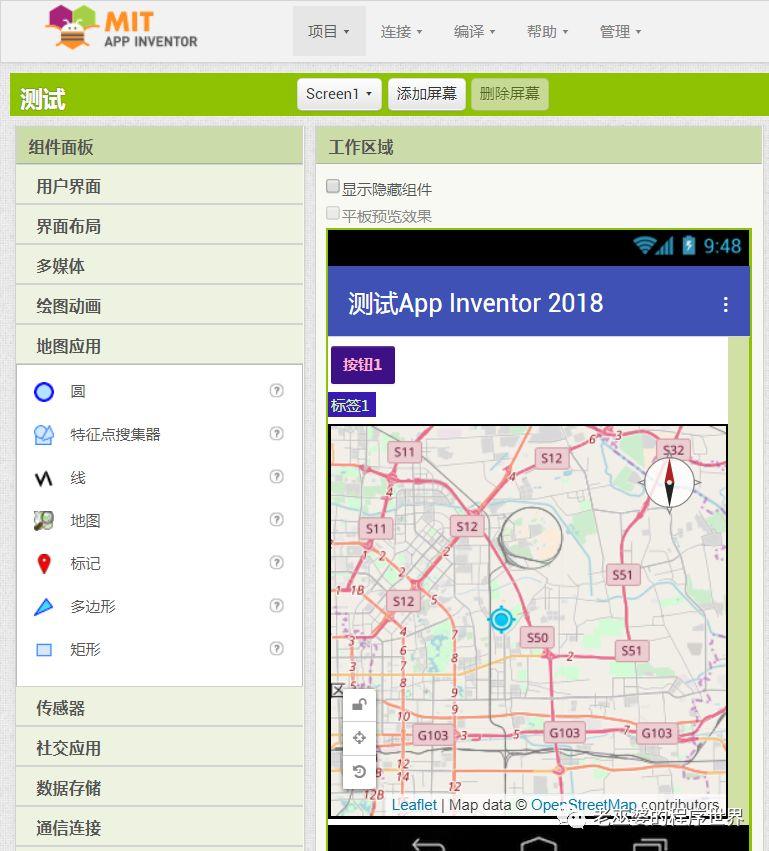Click the 组件面板 panel header
The image size is (769, 851).
pyautogui.click(x=159, y=147)
